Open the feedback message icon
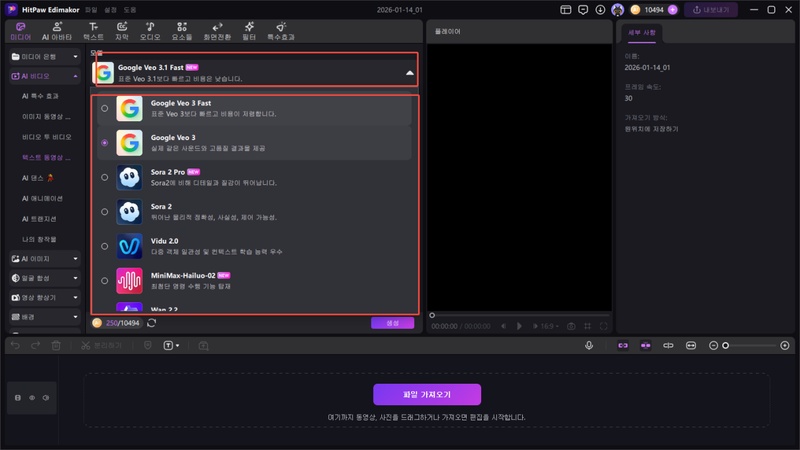The image size is (800, 450). 583,10
